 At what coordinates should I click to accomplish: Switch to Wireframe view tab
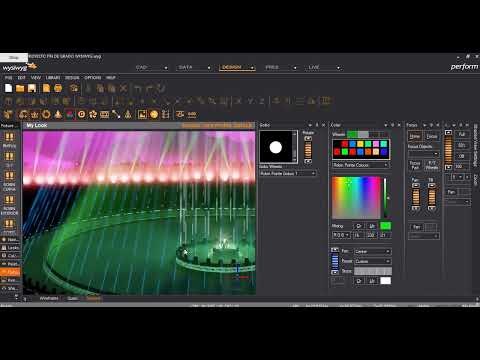coord(49,298)
